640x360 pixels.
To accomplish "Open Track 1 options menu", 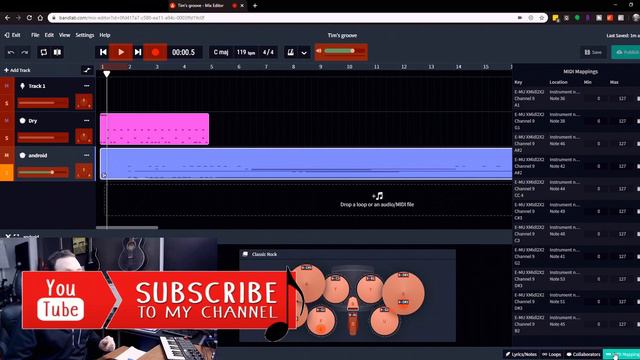I will (87, 86).
